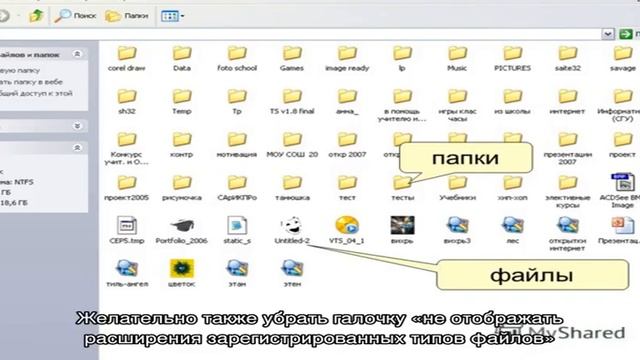Viewport: 640px width, 360px height.
Task: Select the Учебники folder
Action: pos(457,188)
